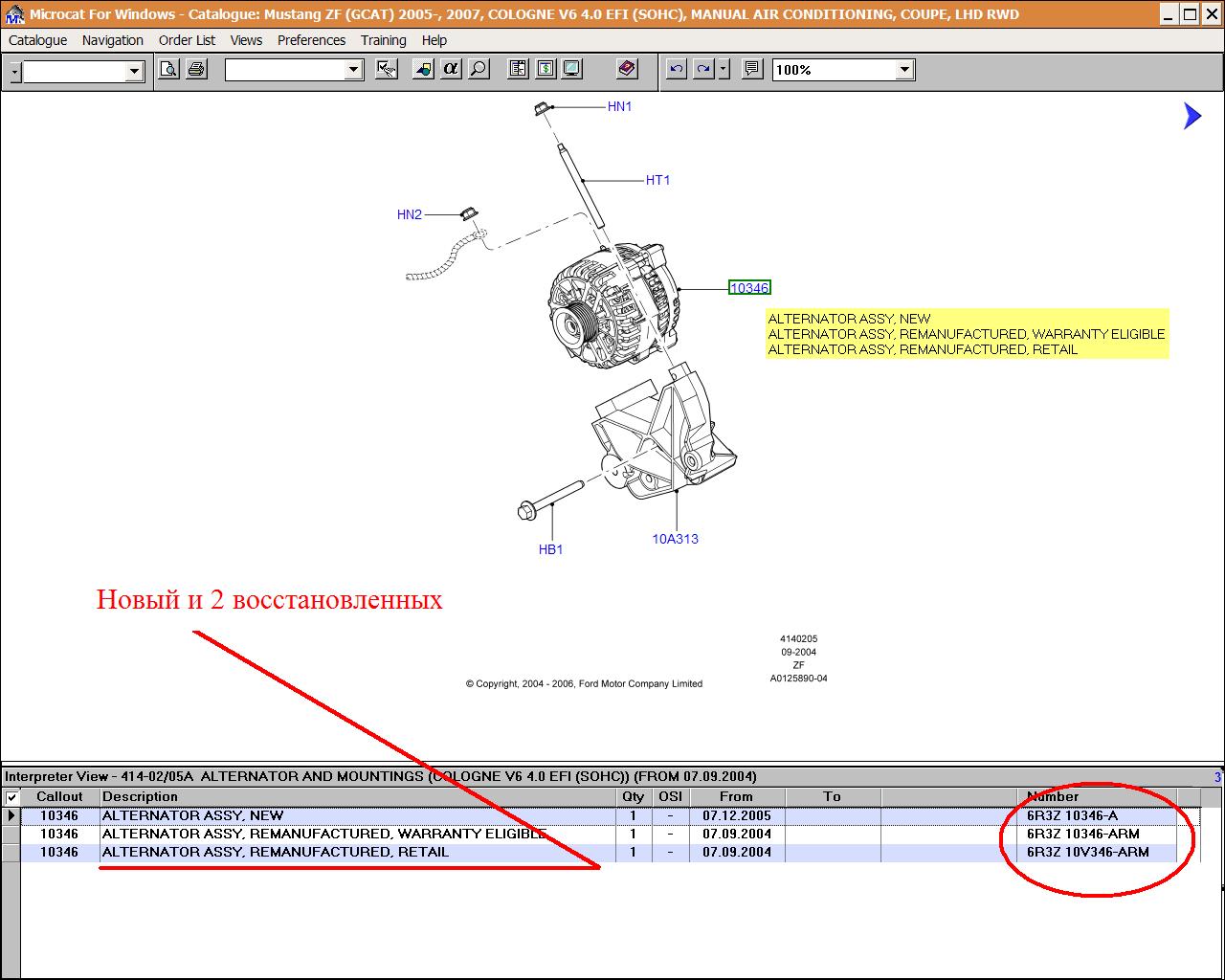Viewport: 1225px width, 980px height.
Task: Open the 100% zoom dropdown
Action: (x=904, y=70)
